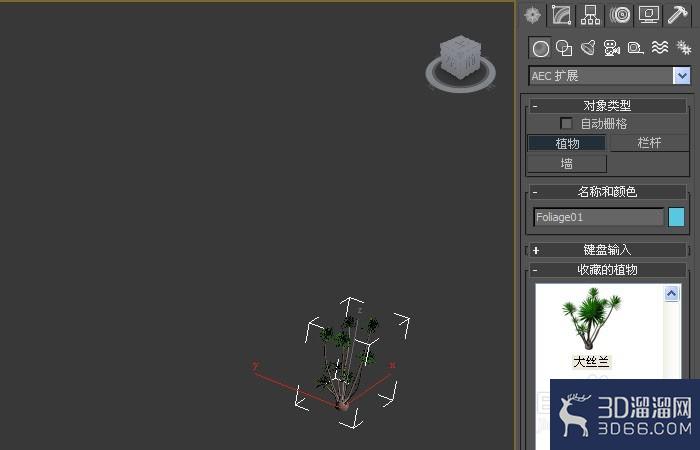Open the Display panel tab
The image size is (700, 450).
pos(649,15)
